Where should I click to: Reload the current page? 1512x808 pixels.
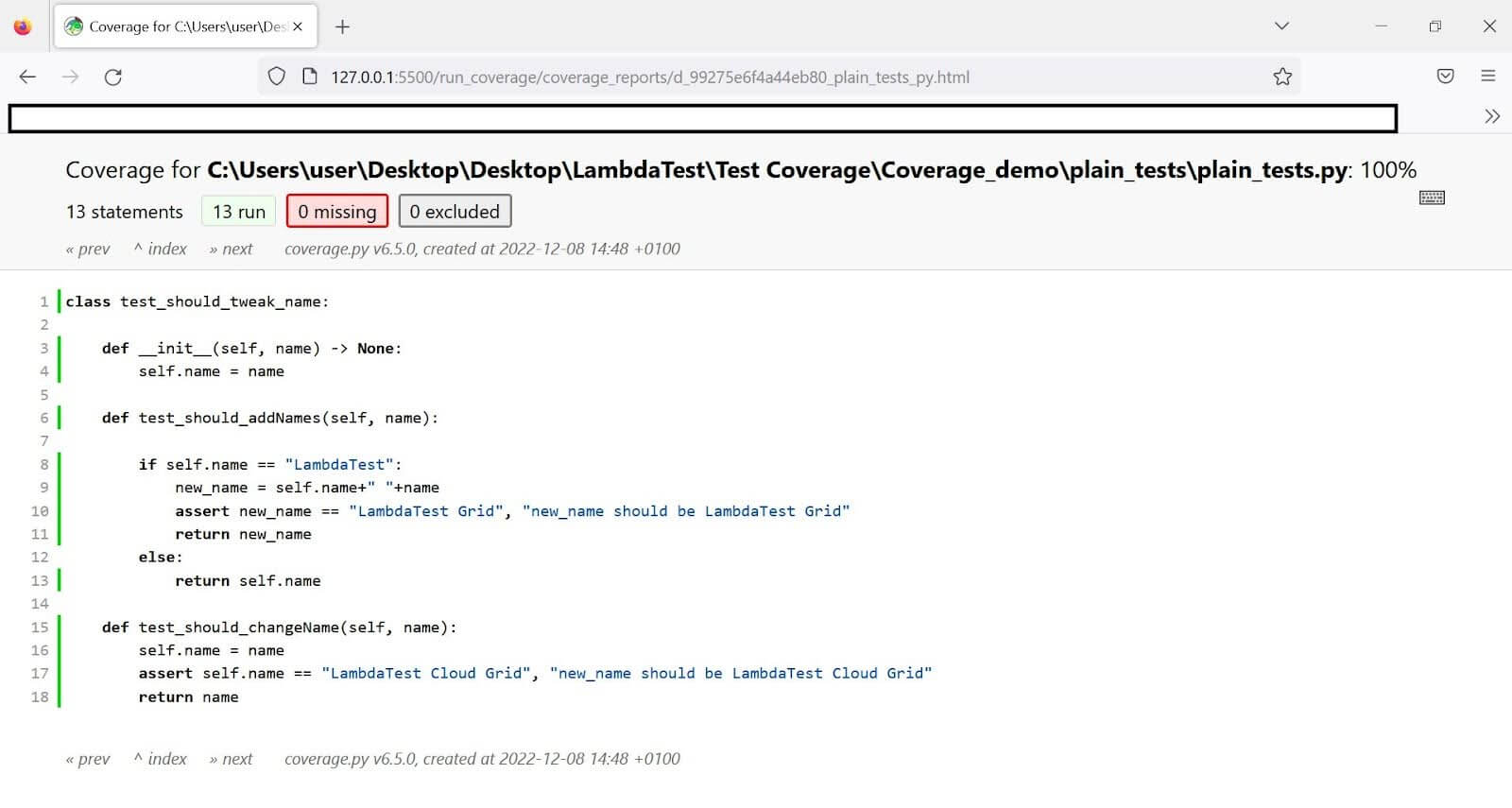(x=112, y=77)
